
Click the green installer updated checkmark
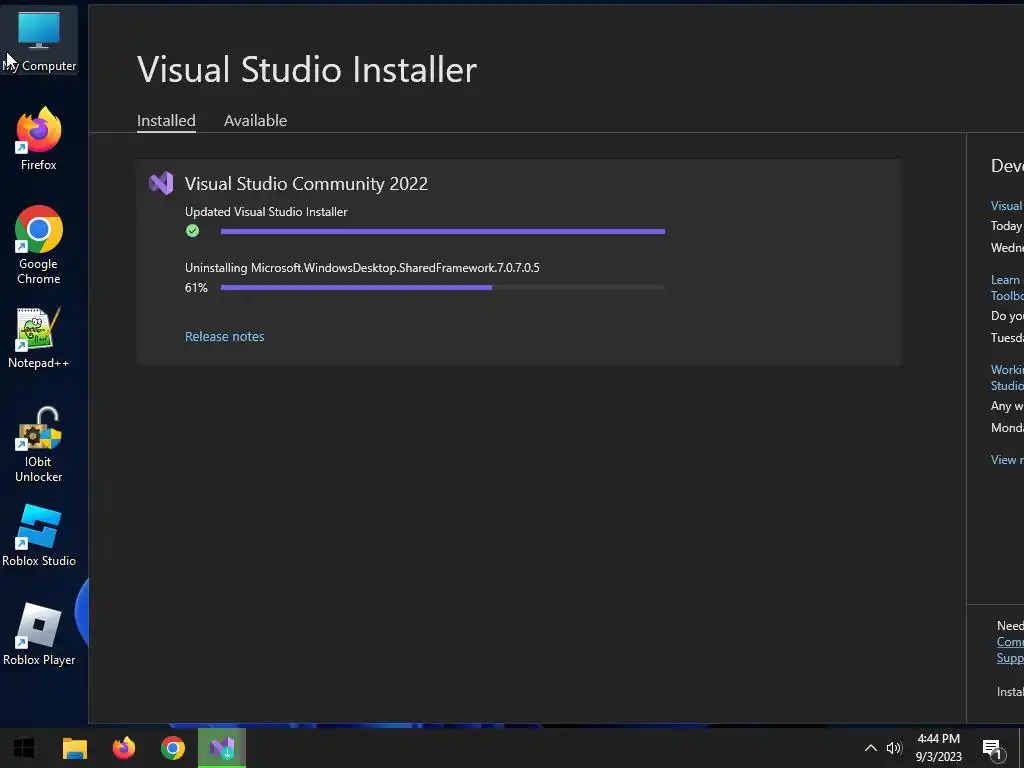pos(192,231)
